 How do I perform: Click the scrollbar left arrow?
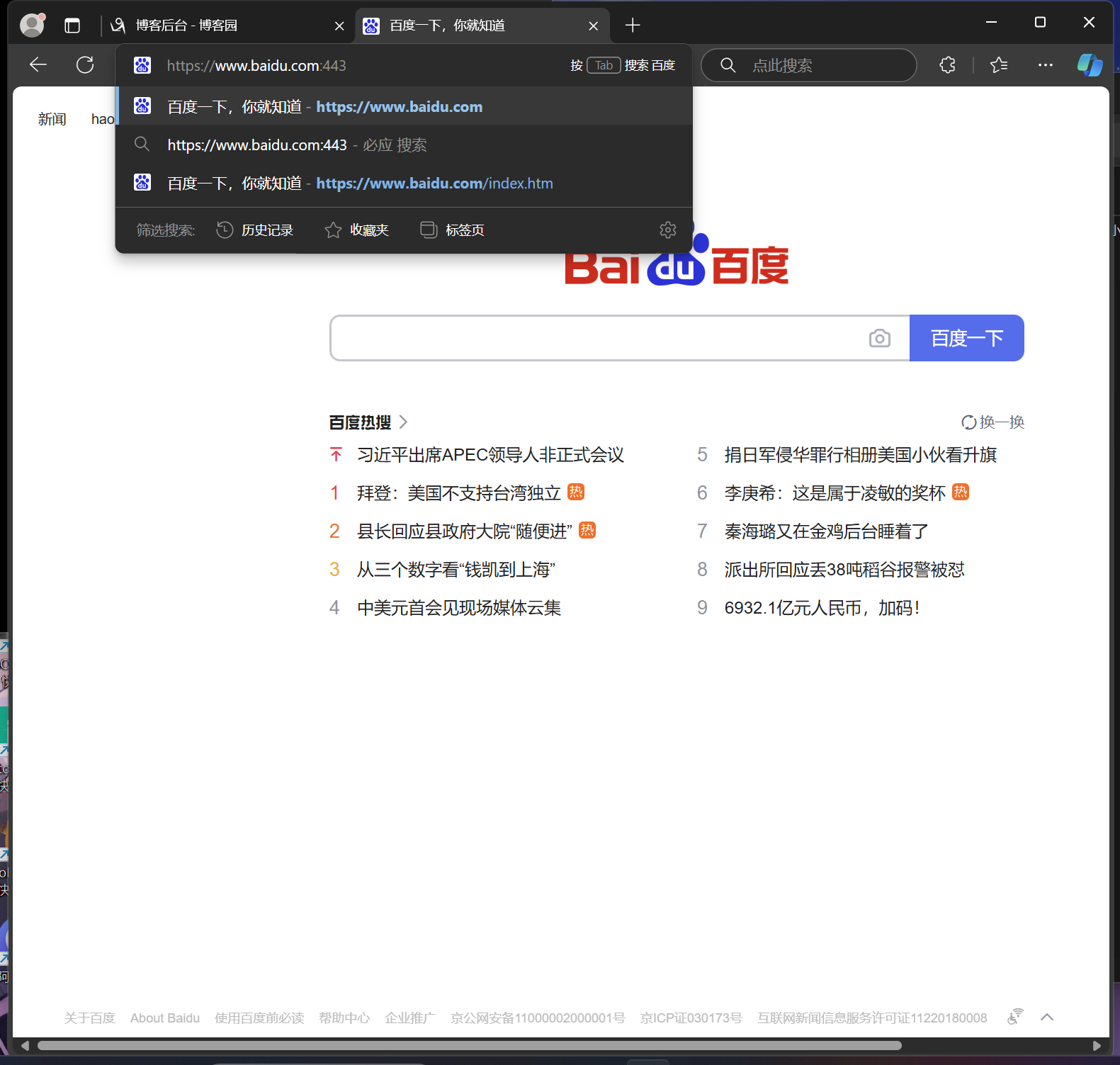point(25,1046)
